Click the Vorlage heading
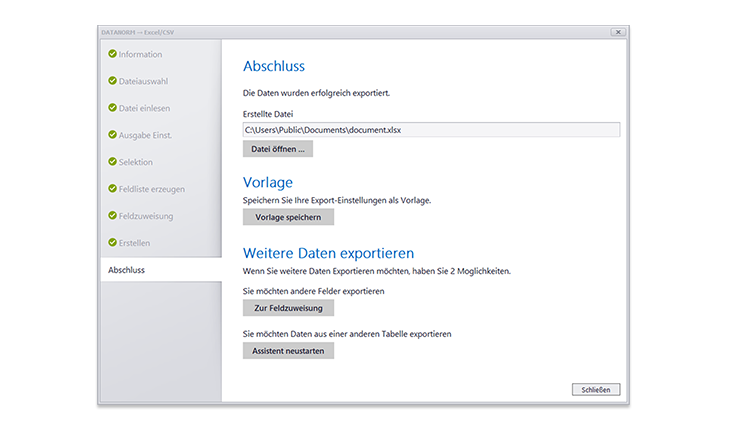 pos(268,182)
